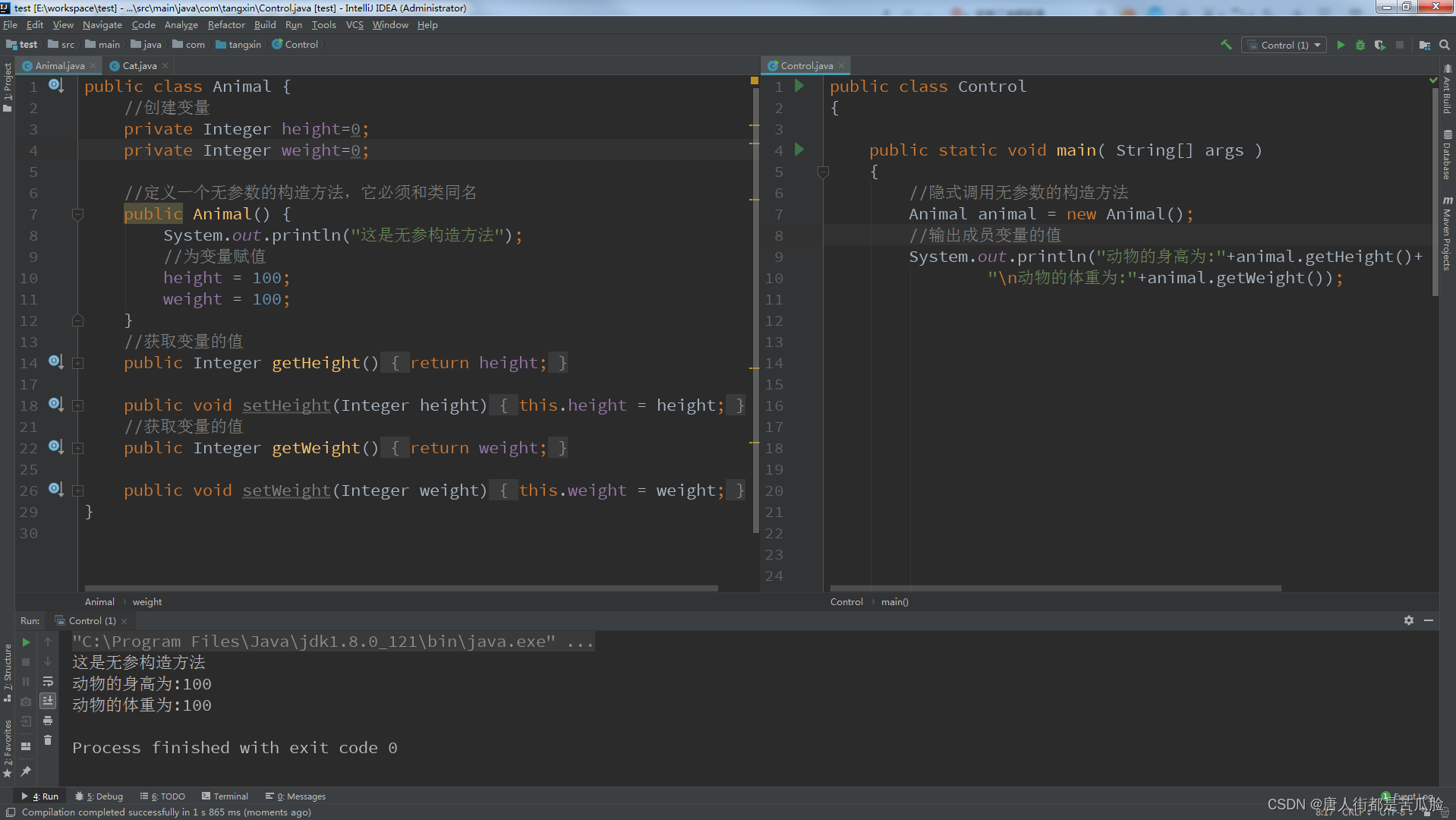
Task: Click the stop square in top toolbar
Action: [x=1400, y=45]
